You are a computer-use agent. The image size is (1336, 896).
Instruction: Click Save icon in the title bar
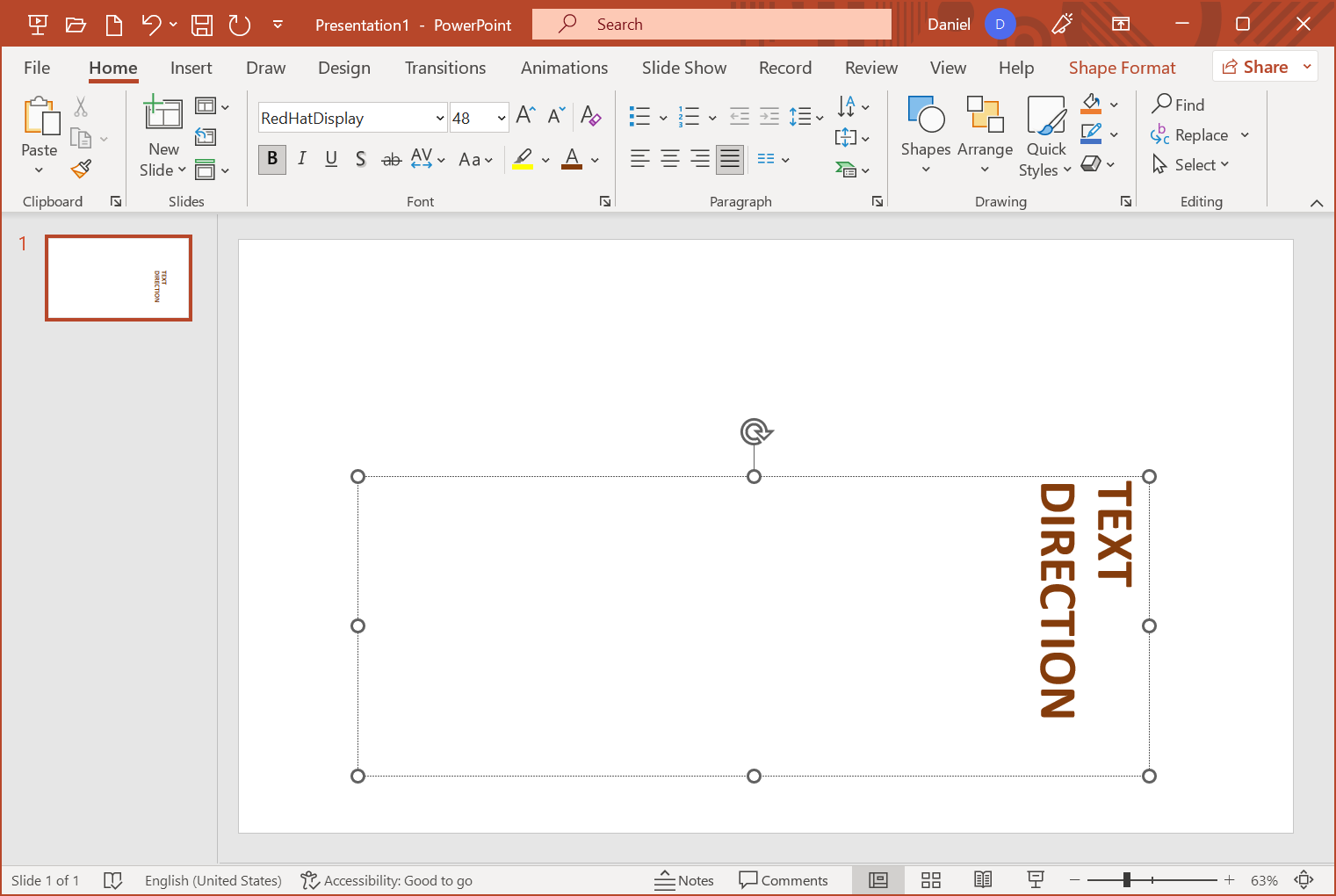click(202, 25)
